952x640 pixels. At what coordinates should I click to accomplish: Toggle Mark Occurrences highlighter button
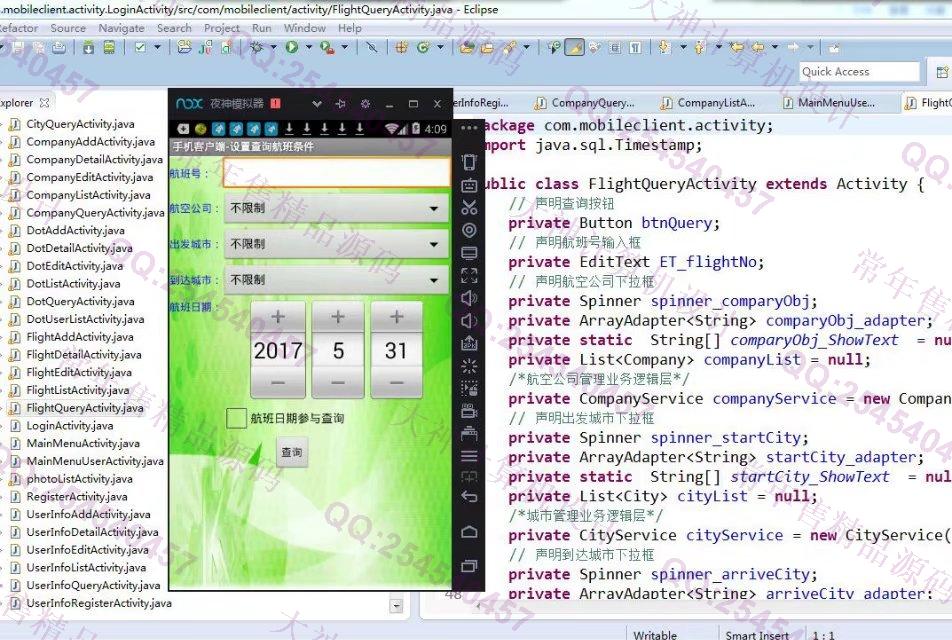click(574, 47)
